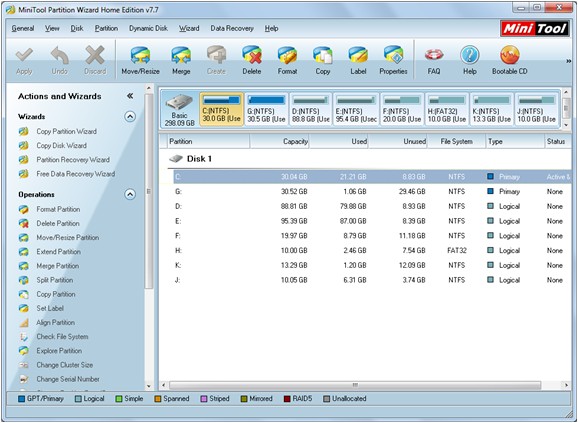The image size is (578, 423).
Task: Collapse the Wizards section
Action: coord(130,117)
